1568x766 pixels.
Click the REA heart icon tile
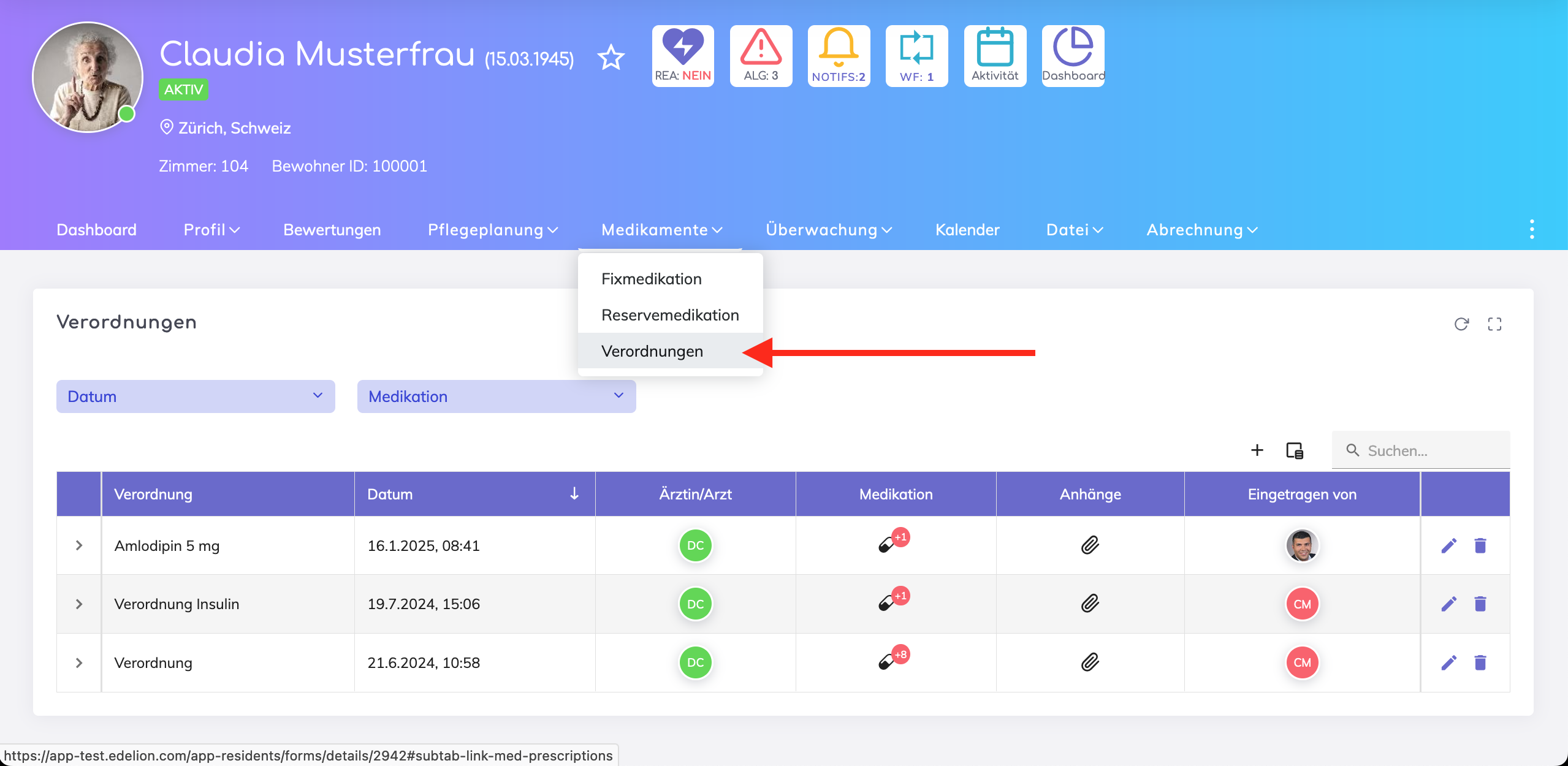pos(683,56)
